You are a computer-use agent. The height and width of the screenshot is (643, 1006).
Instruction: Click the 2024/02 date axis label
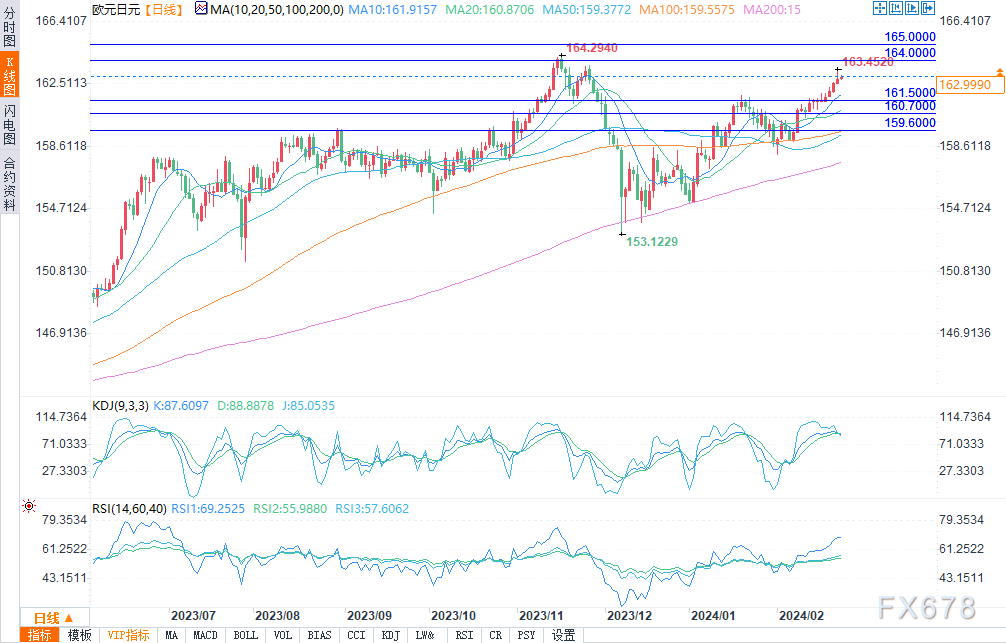tap(801, 615)
